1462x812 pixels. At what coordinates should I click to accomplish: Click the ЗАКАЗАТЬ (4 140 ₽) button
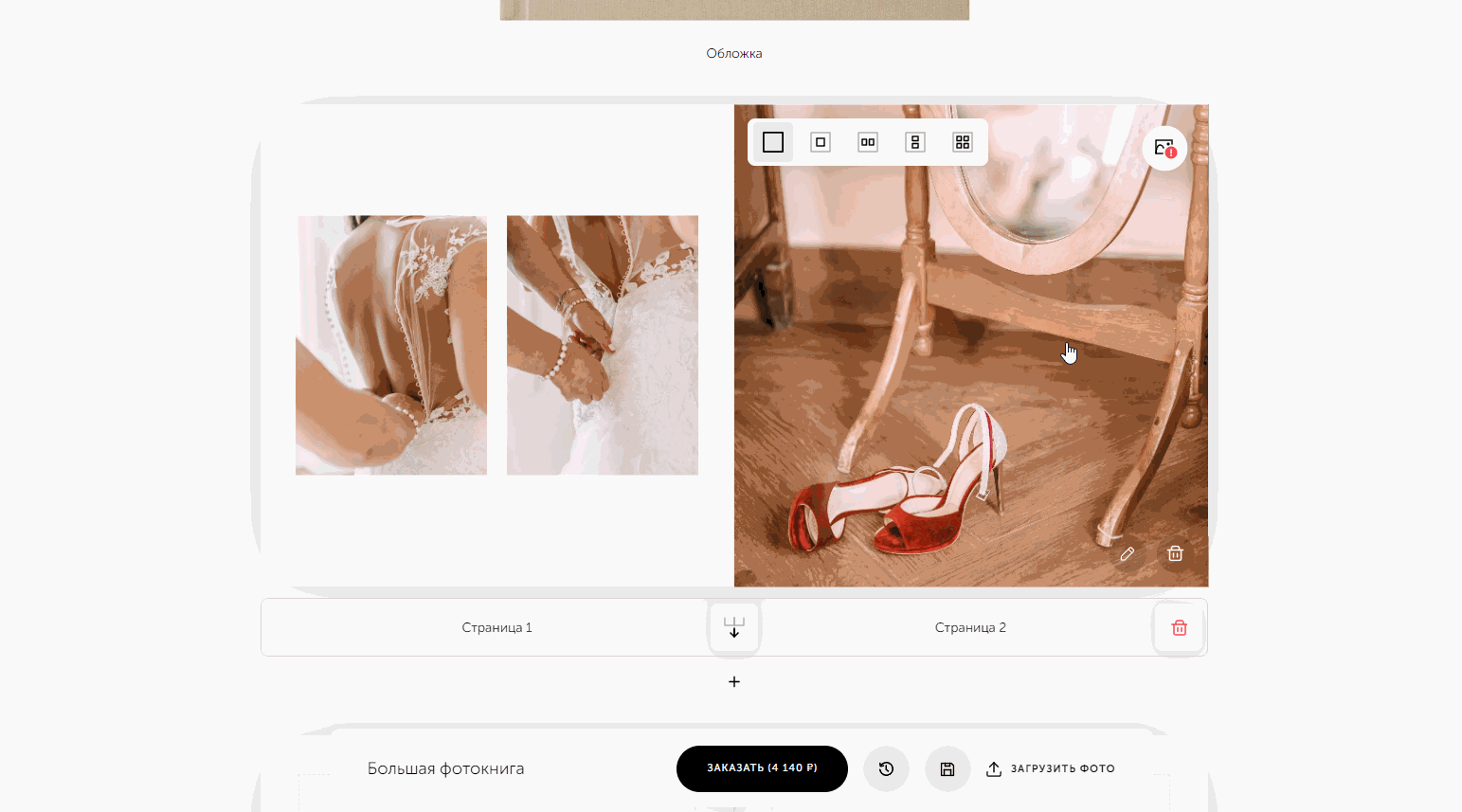pyautogui.click(x=762, y=768)
